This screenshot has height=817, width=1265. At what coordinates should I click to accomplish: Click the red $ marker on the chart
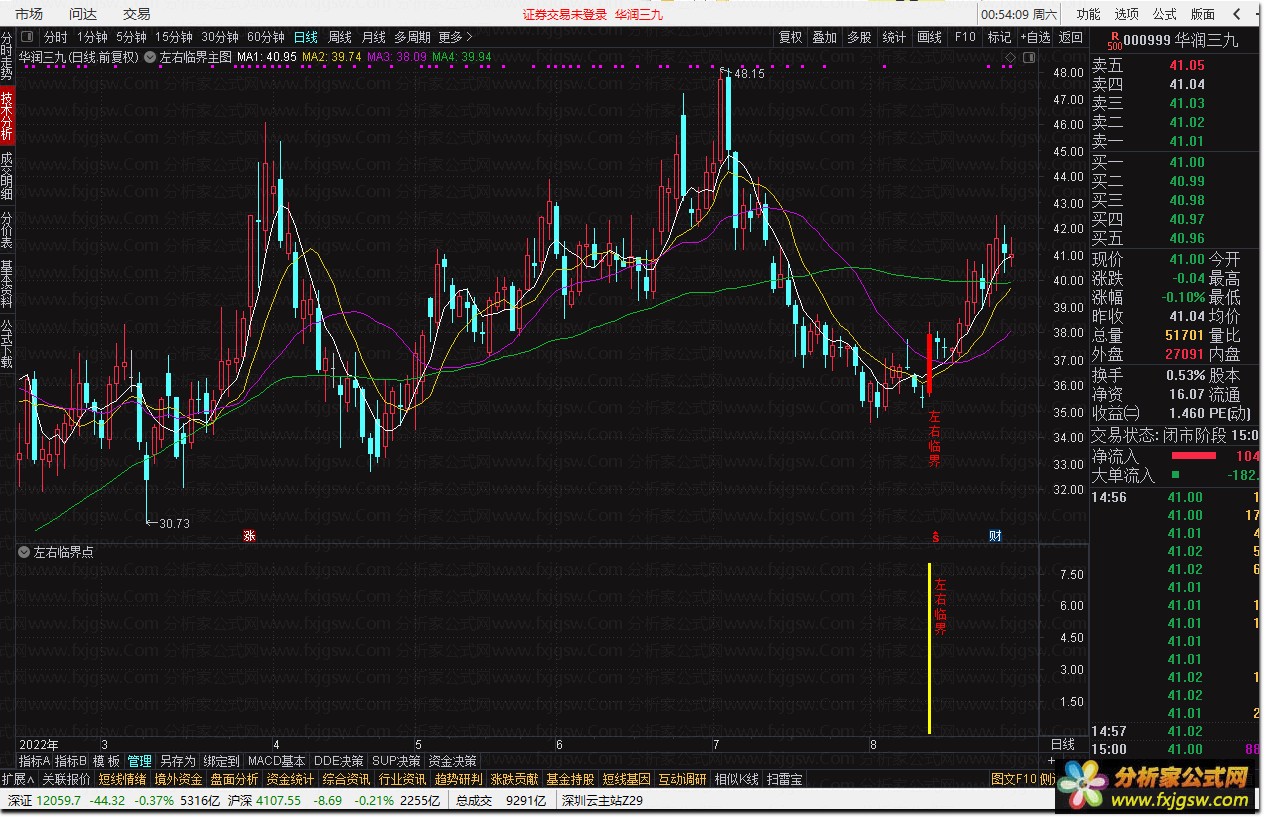(936, 536)
